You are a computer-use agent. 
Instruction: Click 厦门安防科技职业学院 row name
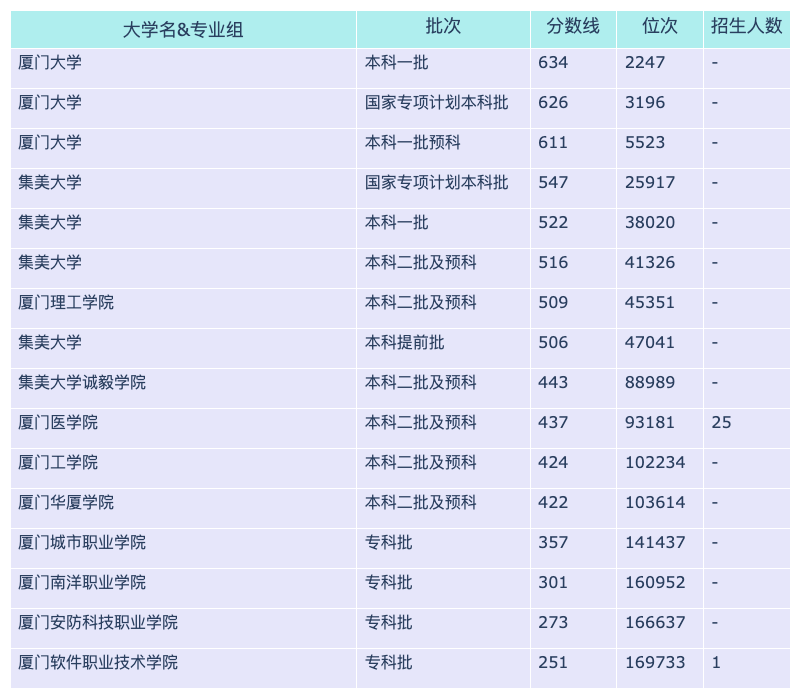click(98, 622)
